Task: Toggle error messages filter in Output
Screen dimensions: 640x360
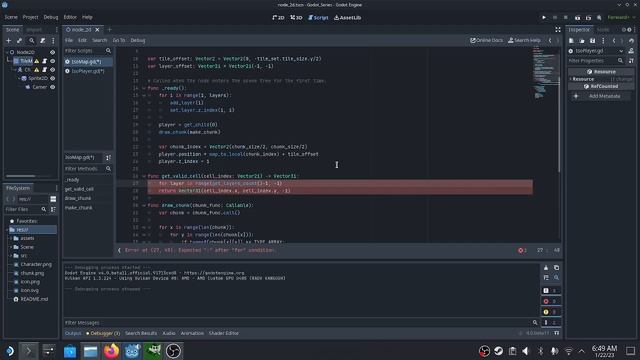Action: click(550, 301)
